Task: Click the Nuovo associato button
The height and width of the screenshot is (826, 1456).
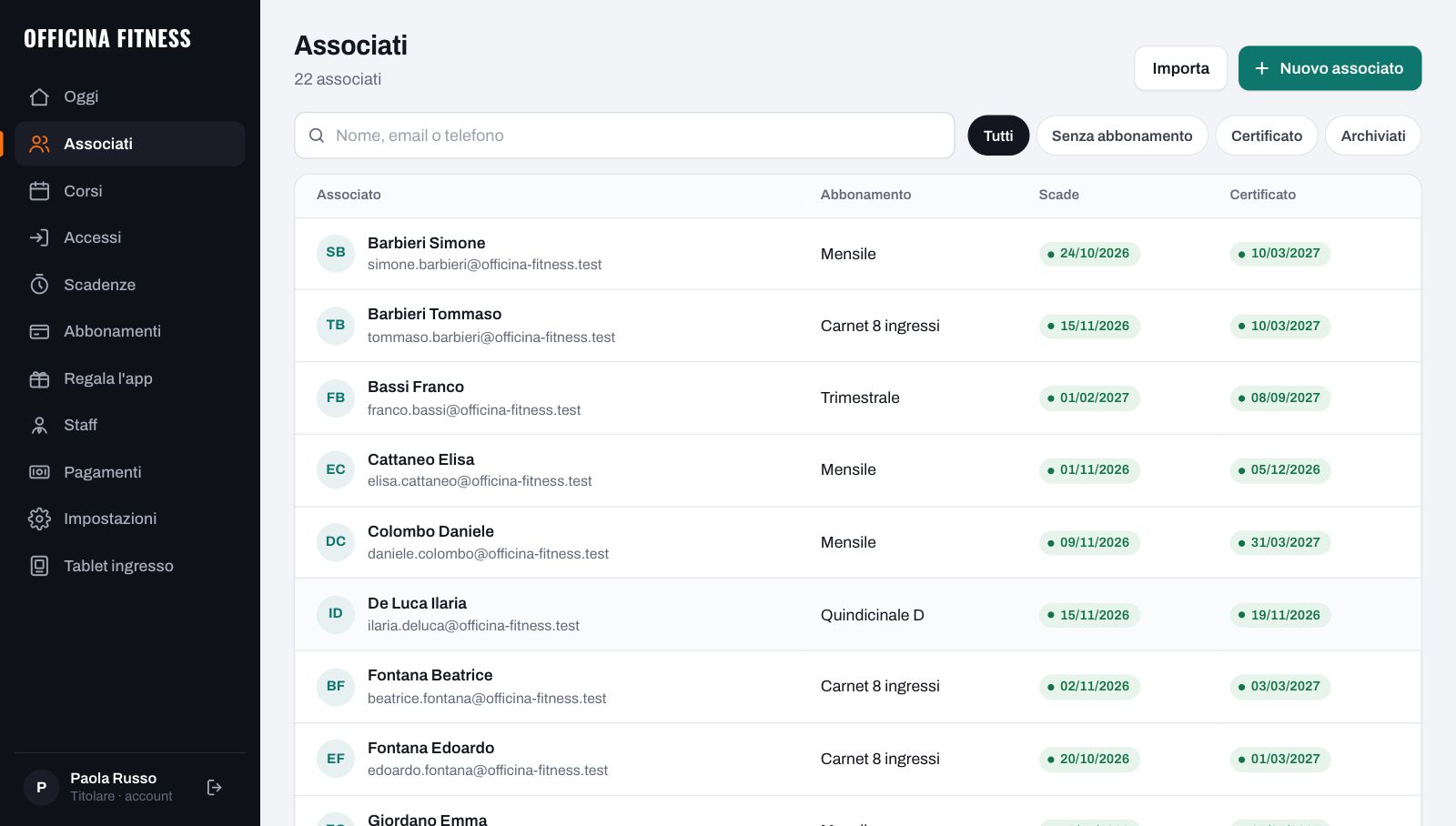Action: click(1330, 68)
